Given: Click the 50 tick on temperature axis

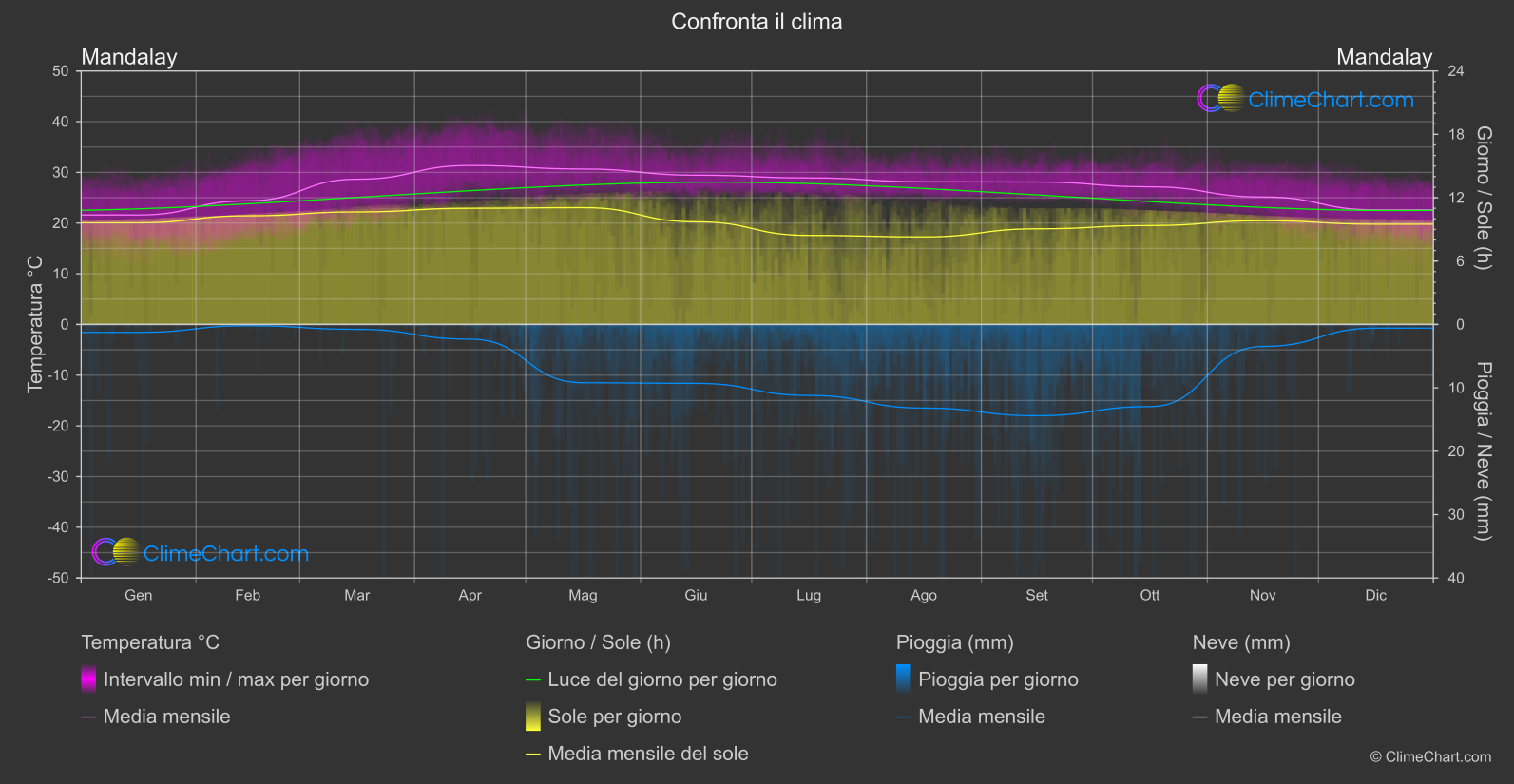Looking at the screenshot, I should tap(61, 71).
